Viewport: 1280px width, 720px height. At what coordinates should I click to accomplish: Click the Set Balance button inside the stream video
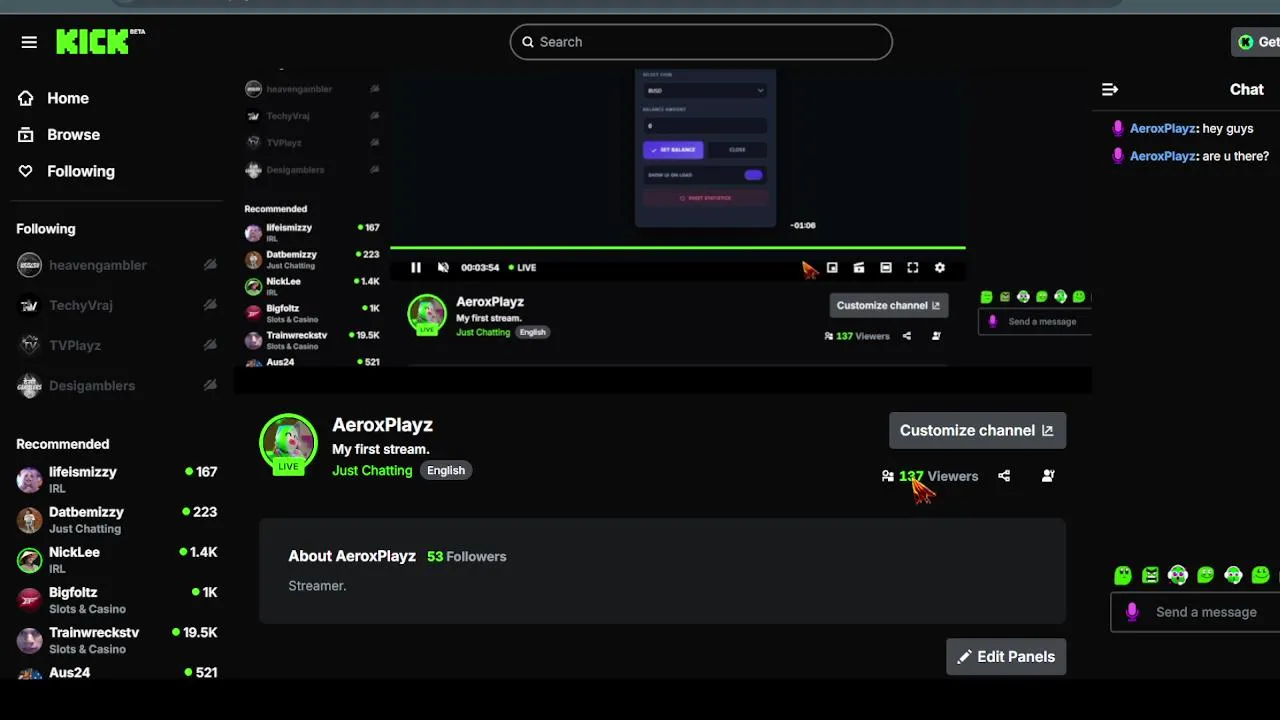673,150
